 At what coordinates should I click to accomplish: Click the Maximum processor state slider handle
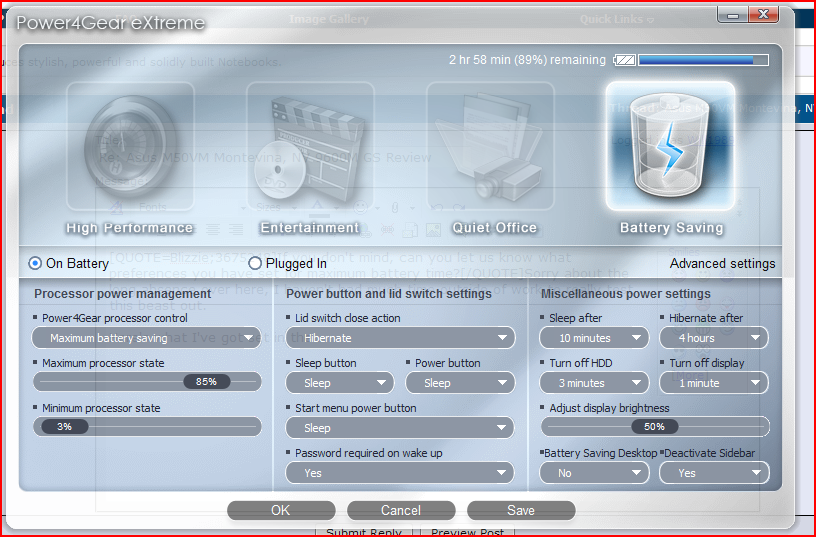(207, 382)
